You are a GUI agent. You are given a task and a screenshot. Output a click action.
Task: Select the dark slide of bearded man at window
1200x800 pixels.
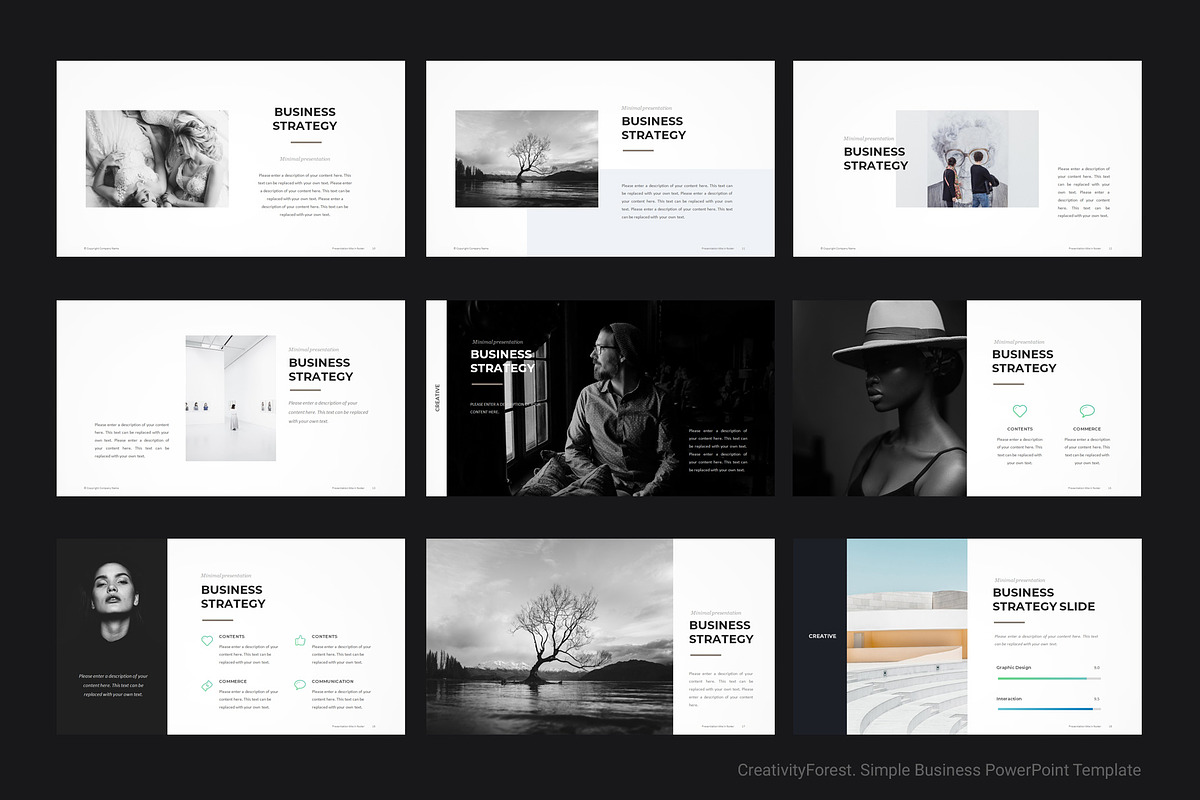point(600,398)
